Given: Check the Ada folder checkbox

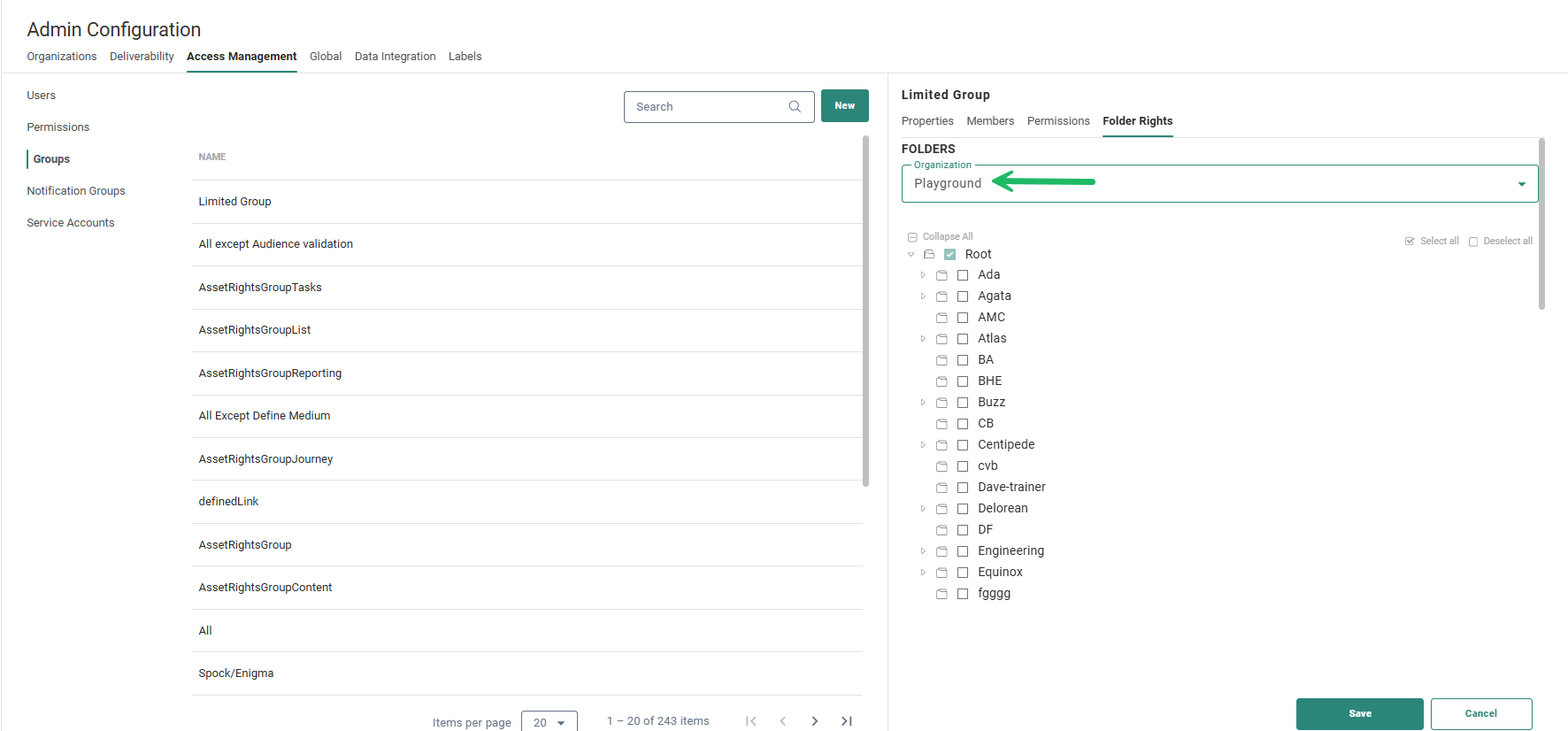Looking at the screenshot, I should (x=963, y=275).
